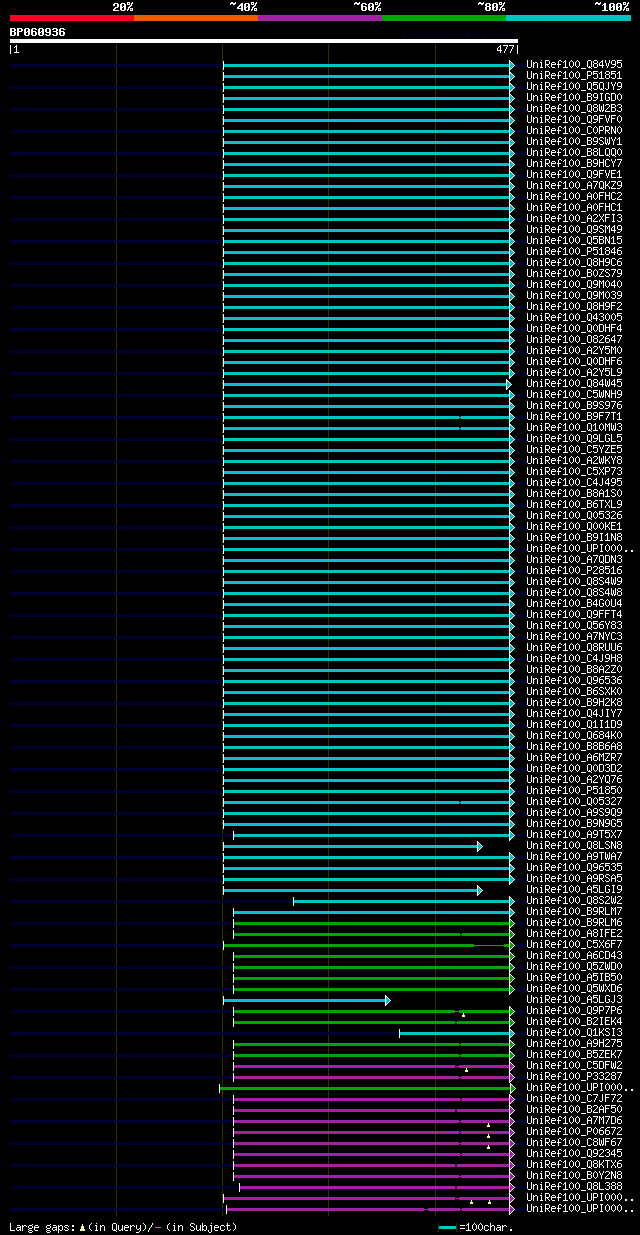Open hit UniRef100_P33287
The width and height of the screenshot is (640, 1235).
[574, 1076]
